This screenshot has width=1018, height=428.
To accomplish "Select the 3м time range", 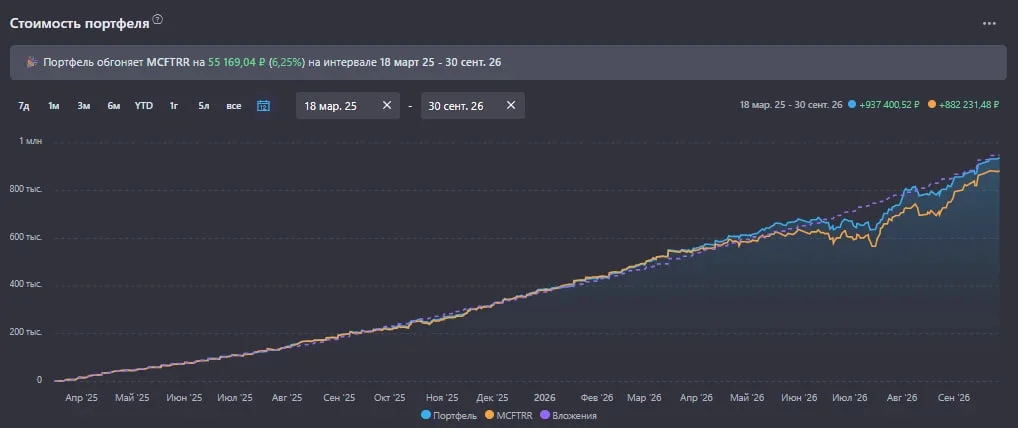I will pyautogui.click(x=84, y=106).
